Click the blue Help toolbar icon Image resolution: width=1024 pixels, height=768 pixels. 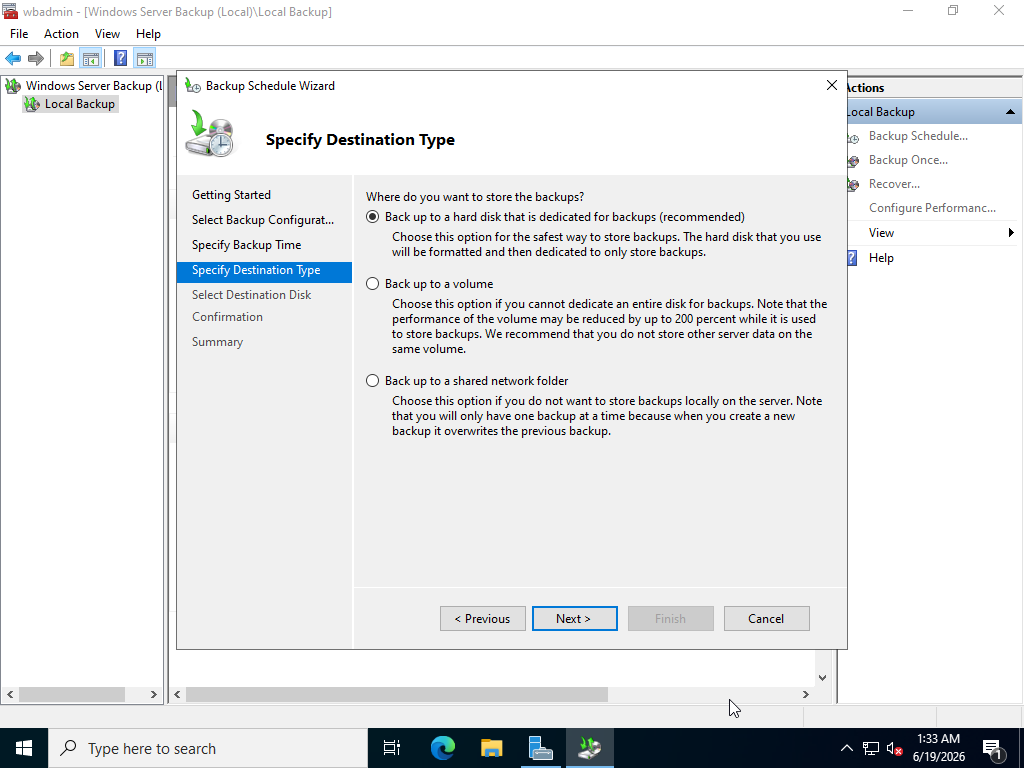point(120,59)
